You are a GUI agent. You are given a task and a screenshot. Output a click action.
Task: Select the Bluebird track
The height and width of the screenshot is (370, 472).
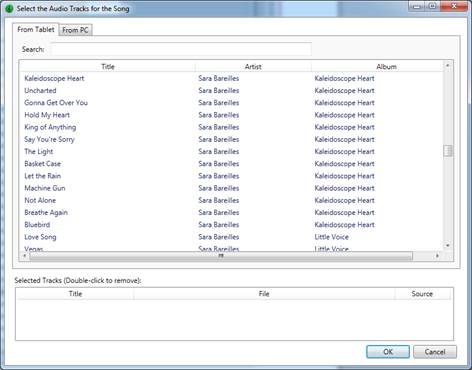coord(37,225)
